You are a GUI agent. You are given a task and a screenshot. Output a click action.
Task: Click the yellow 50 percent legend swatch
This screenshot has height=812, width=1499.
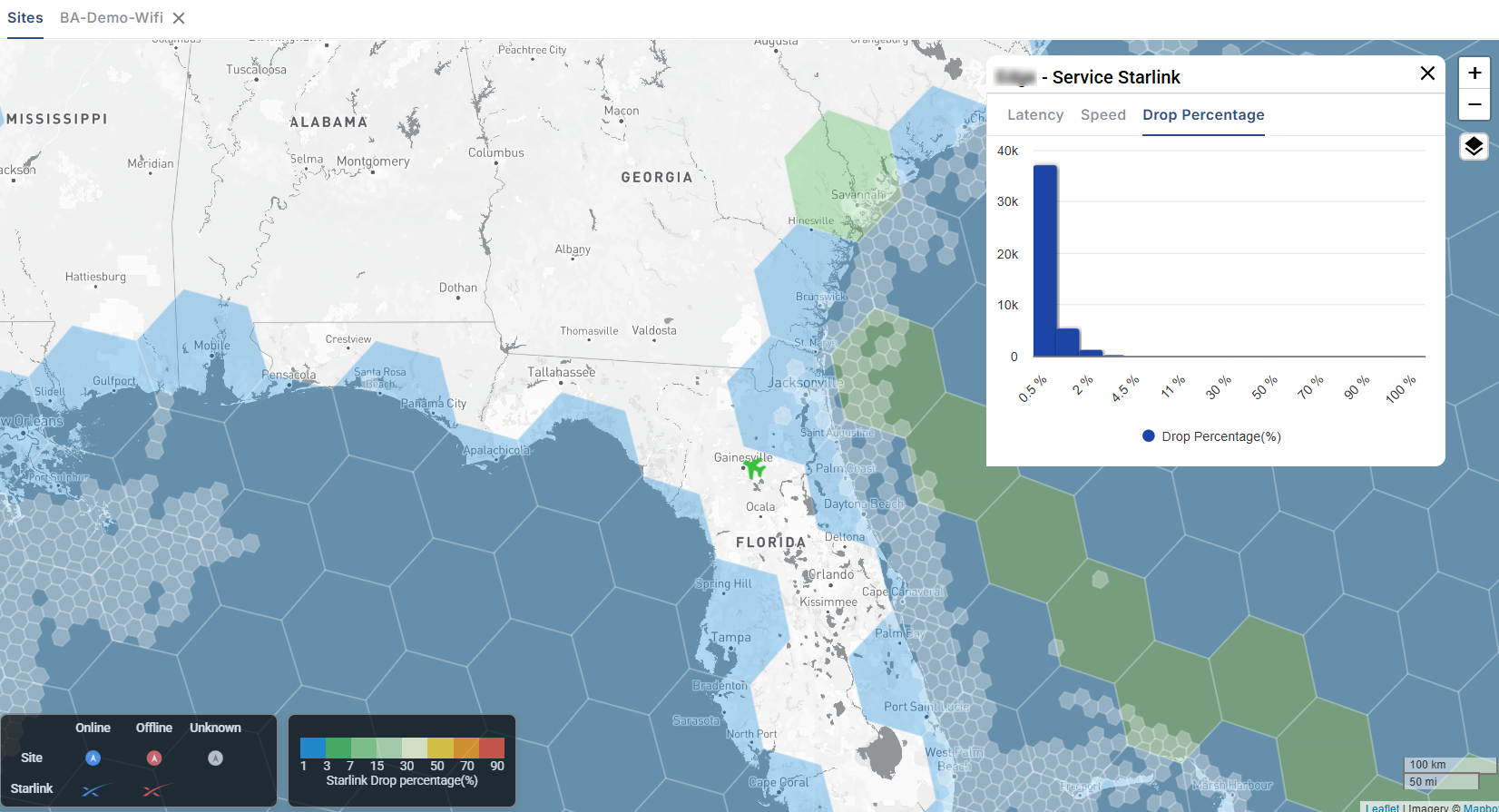click(440, 748)
